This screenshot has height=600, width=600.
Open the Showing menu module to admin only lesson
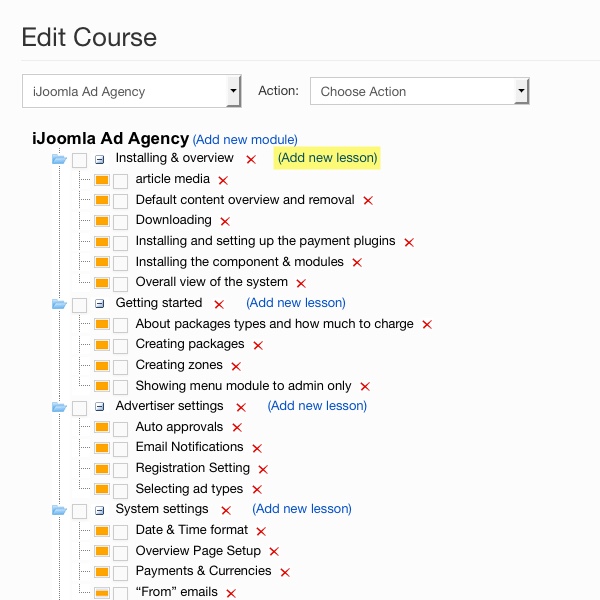coord(243,386)
